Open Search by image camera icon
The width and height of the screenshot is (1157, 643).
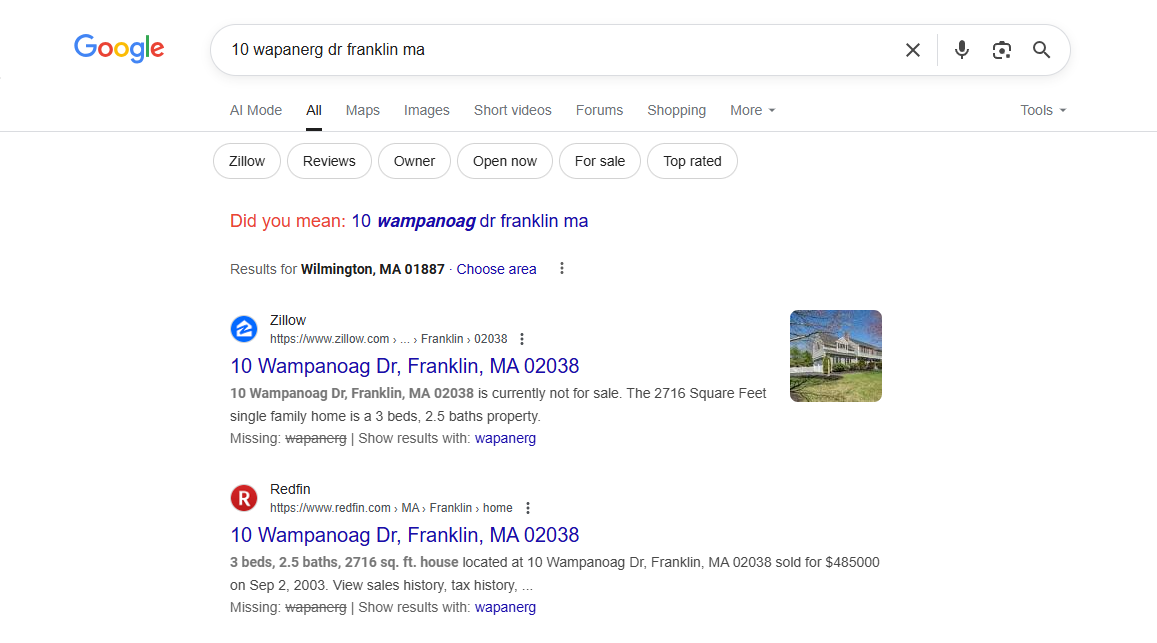coord(1001,50)
